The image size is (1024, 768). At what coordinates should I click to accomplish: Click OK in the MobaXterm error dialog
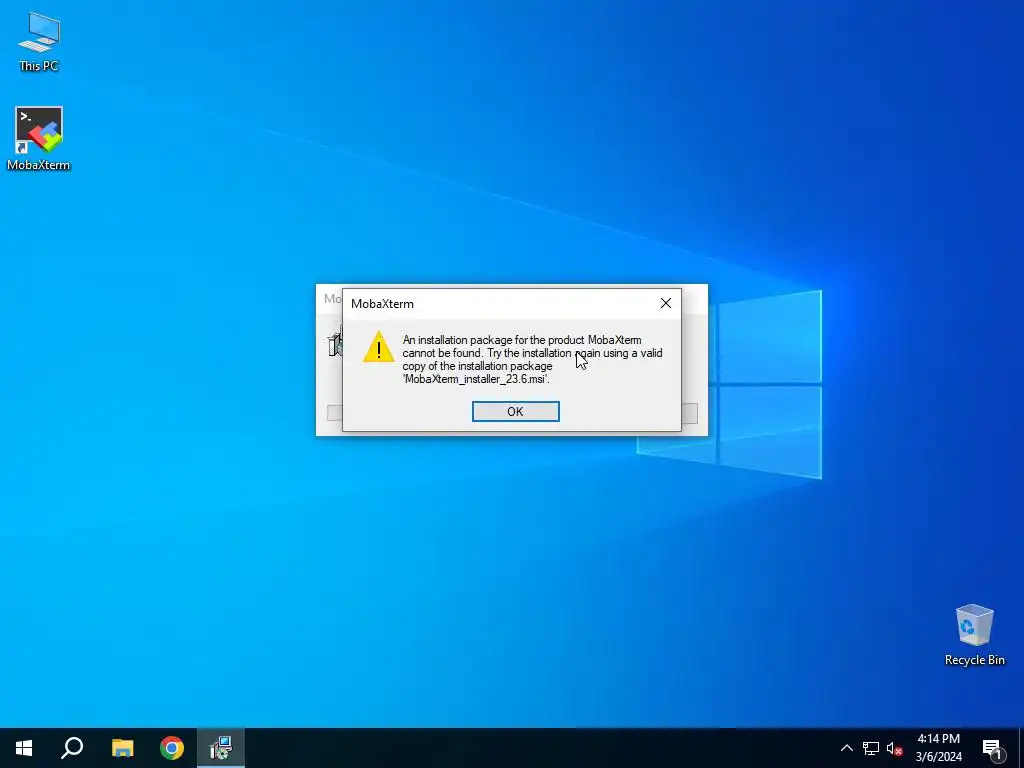tap(515, 411)
